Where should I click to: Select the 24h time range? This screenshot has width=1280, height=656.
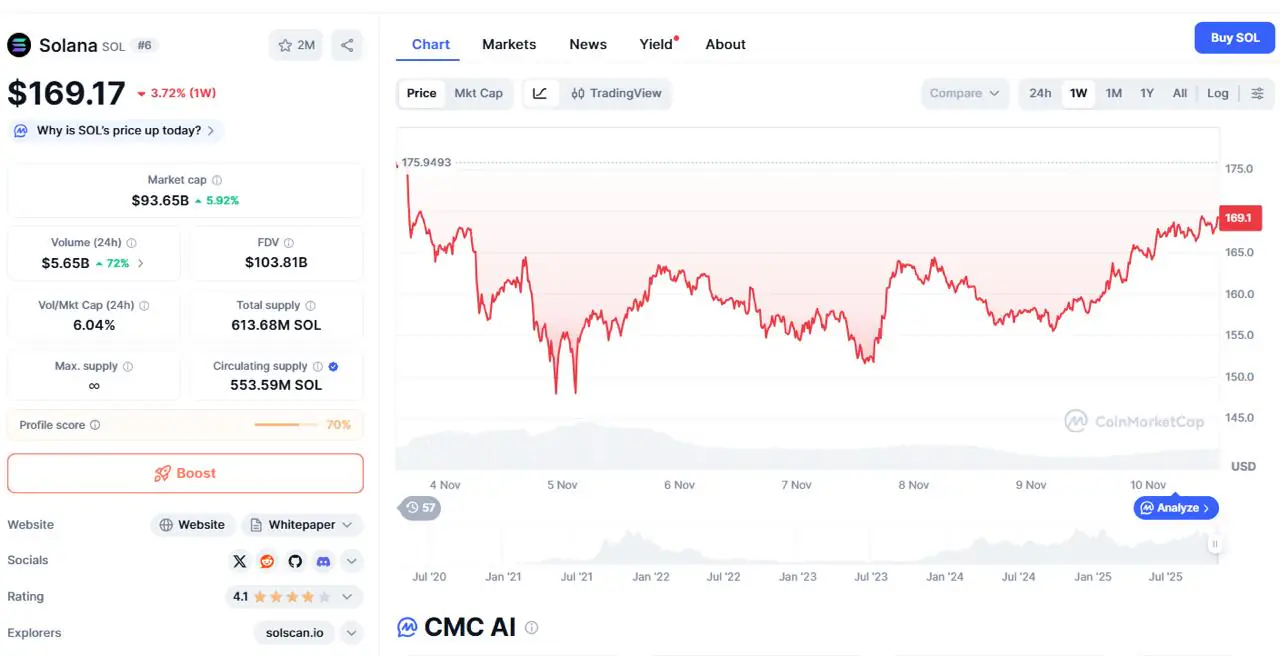pos(1040,93)
